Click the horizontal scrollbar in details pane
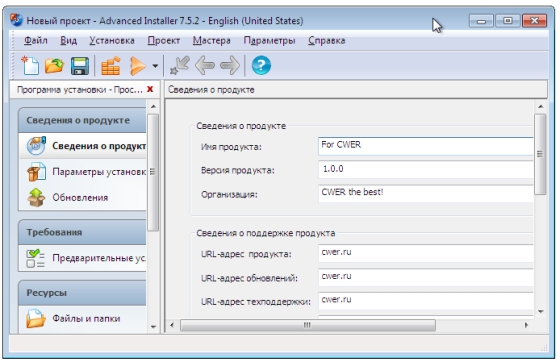This screenshot has width=560, height=362. (x=308, y=325)
